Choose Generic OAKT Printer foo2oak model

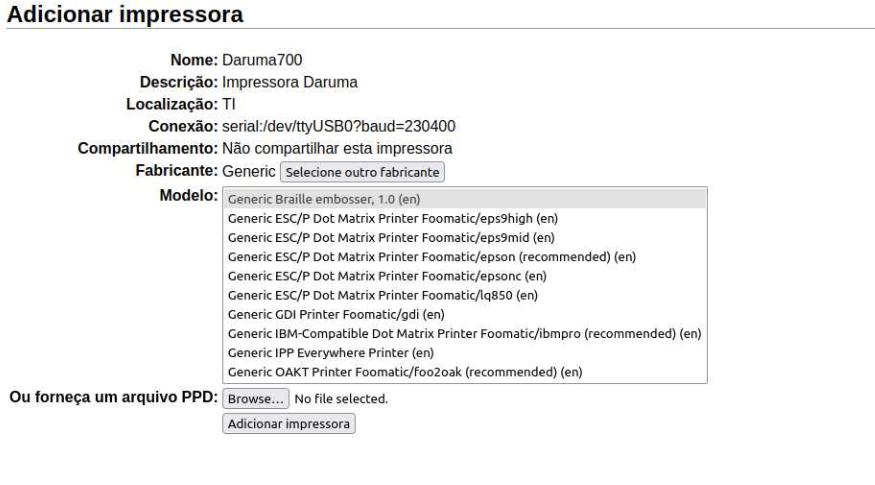[x=404, y=372]
